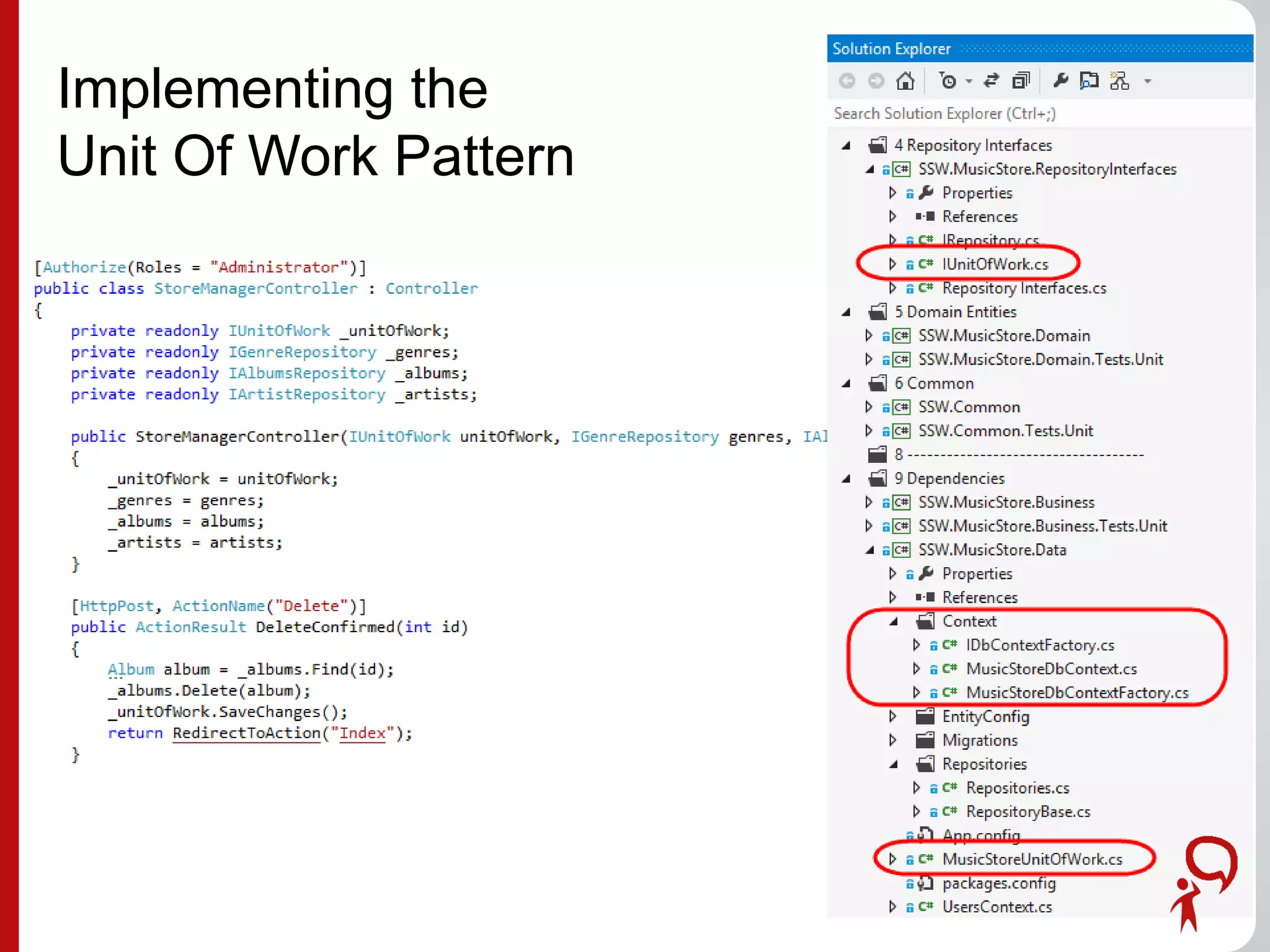Focus the Search Solution Explorer field
1270x952 pixels.
[1040, 113]
